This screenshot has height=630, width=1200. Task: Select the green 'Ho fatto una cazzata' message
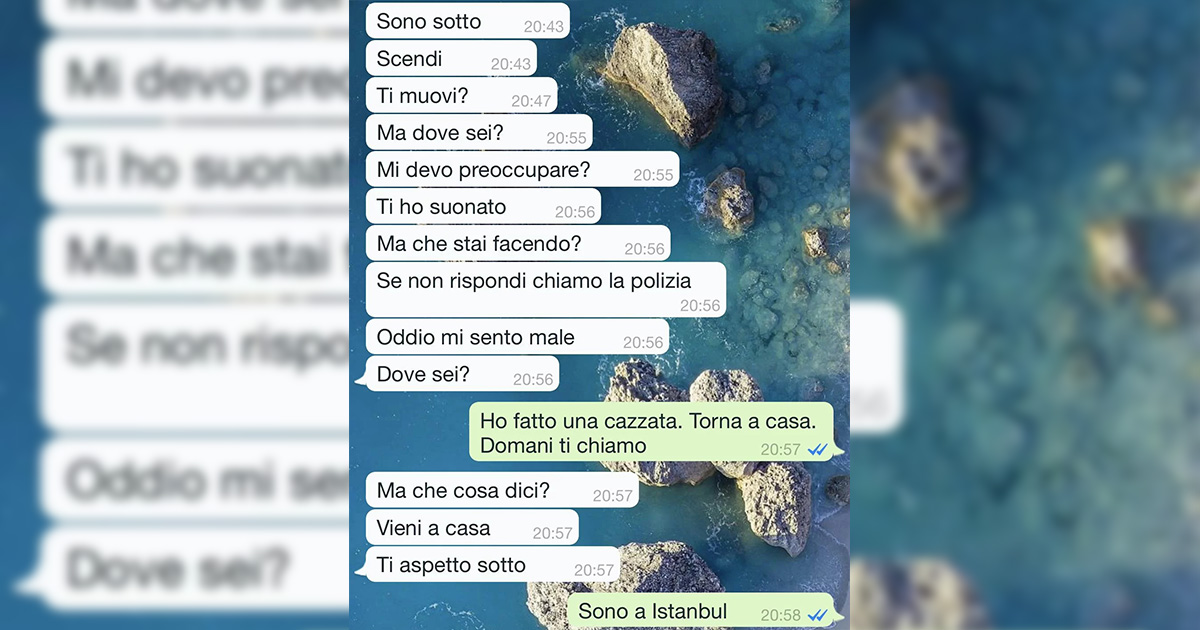pyautogui.click(x=657, y=432)
